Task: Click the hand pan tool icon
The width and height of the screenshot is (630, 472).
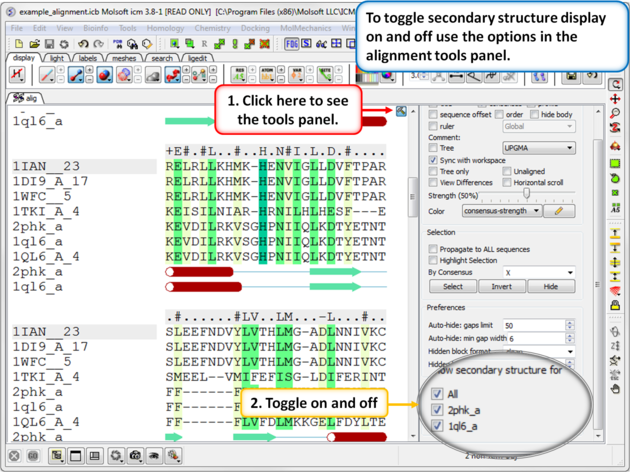Action: [x=616, y=389]
